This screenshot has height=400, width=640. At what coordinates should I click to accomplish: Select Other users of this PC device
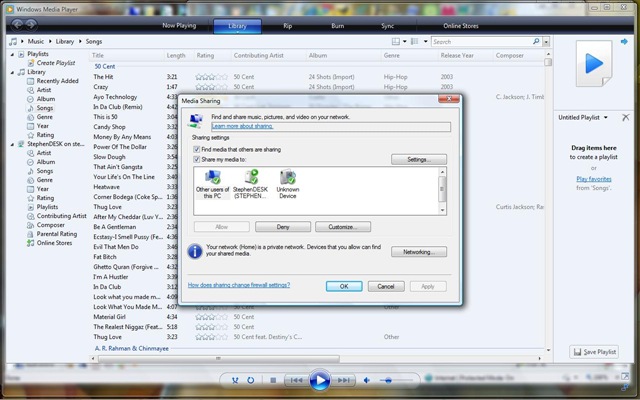[x=212, y=184]
